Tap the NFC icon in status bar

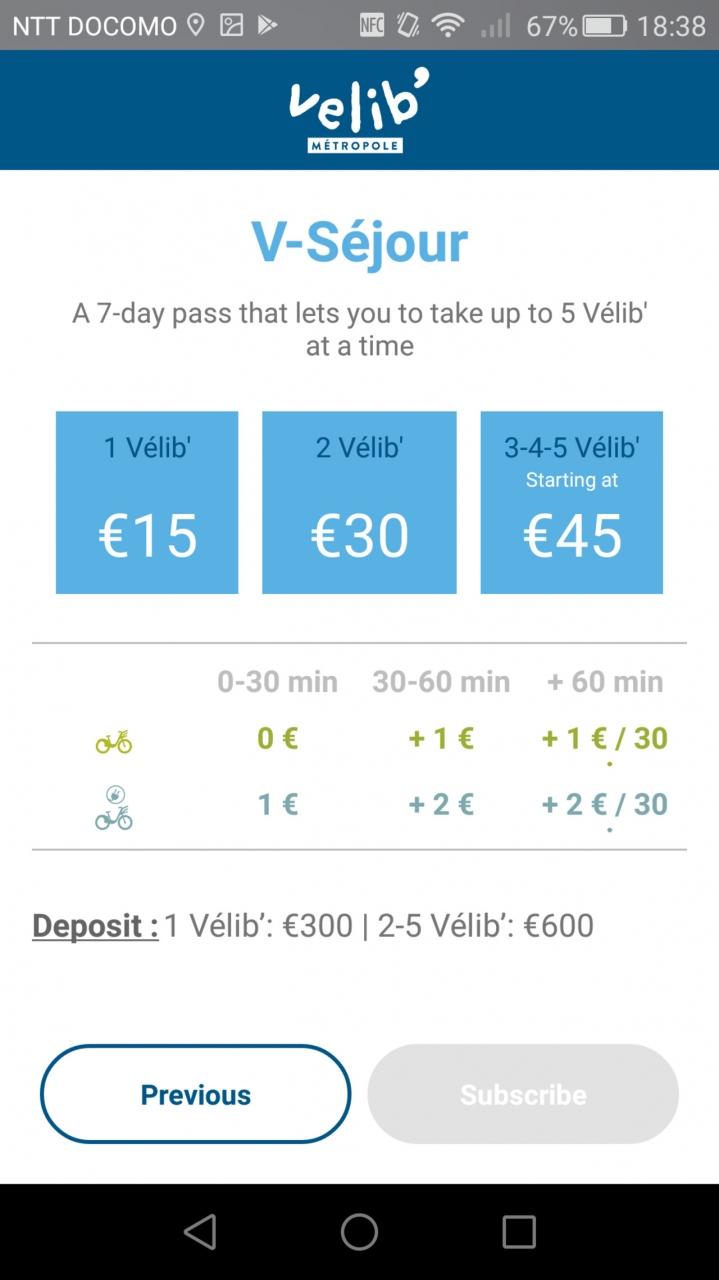(372, 25)
